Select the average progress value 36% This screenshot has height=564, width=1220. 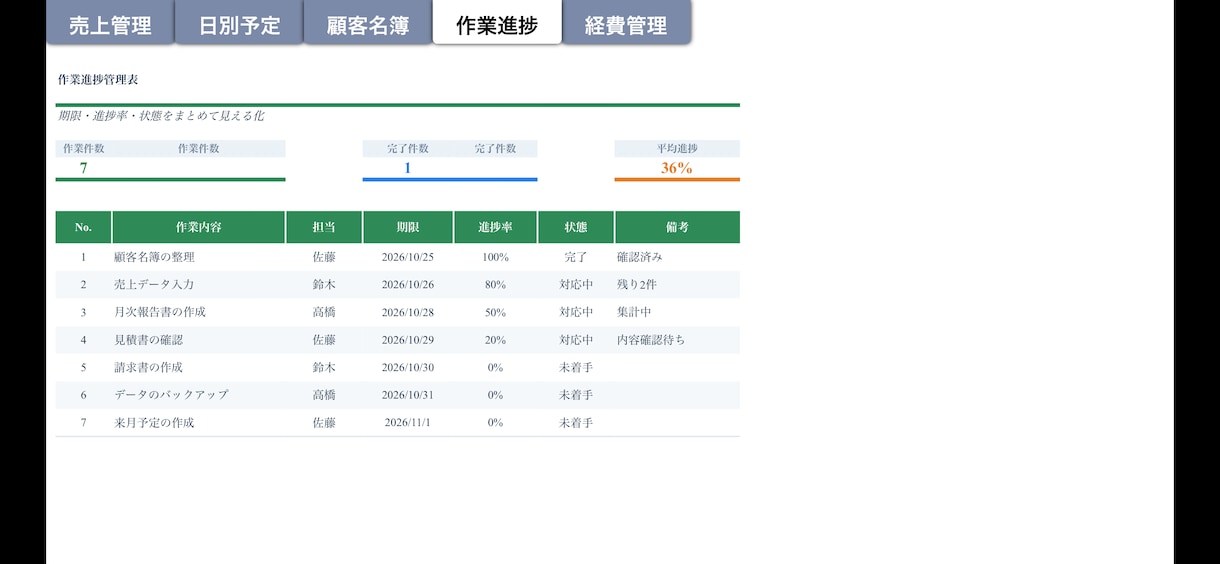677,168
